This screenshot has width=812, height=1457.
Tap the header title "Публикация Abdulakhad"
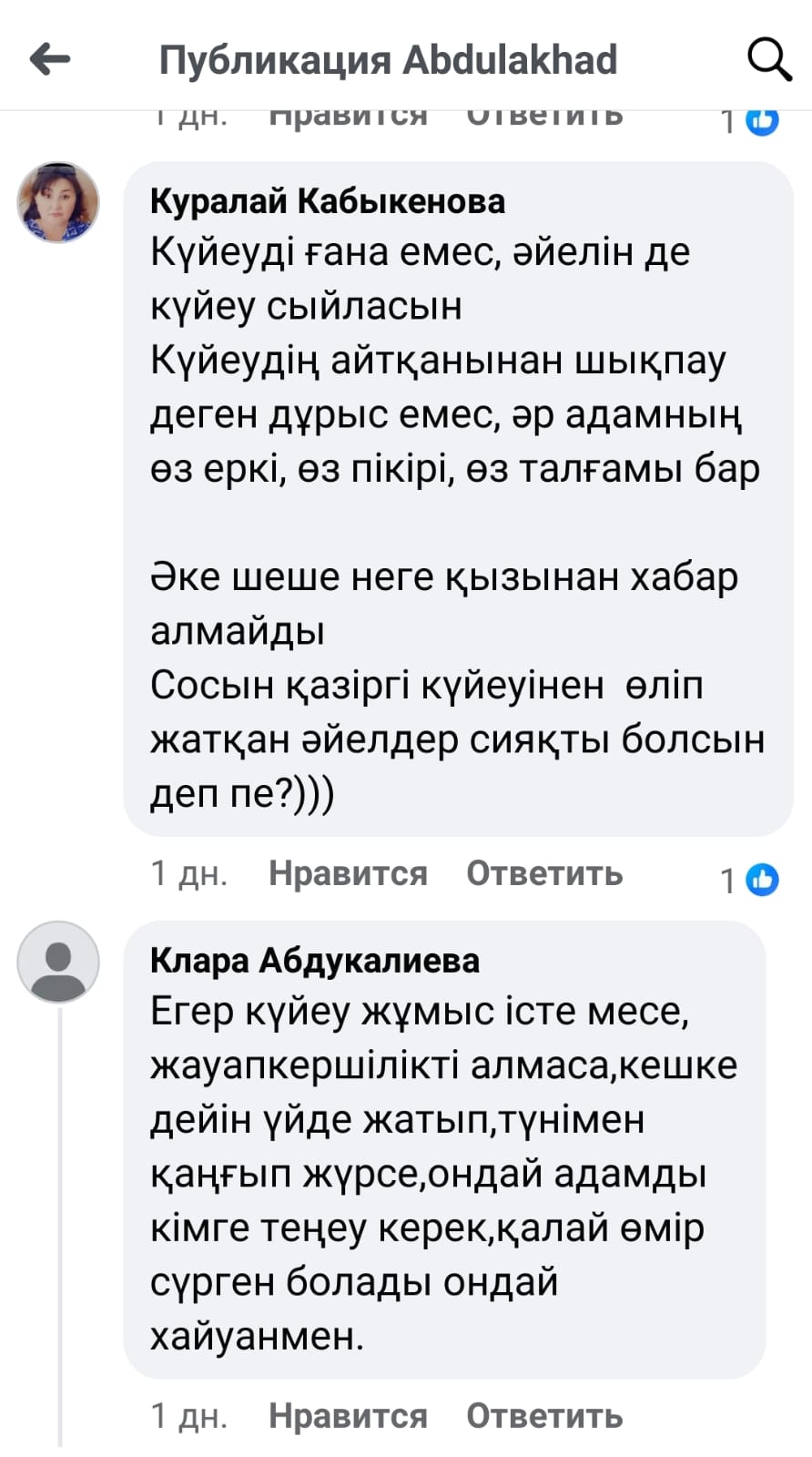[x=388, y=60]
